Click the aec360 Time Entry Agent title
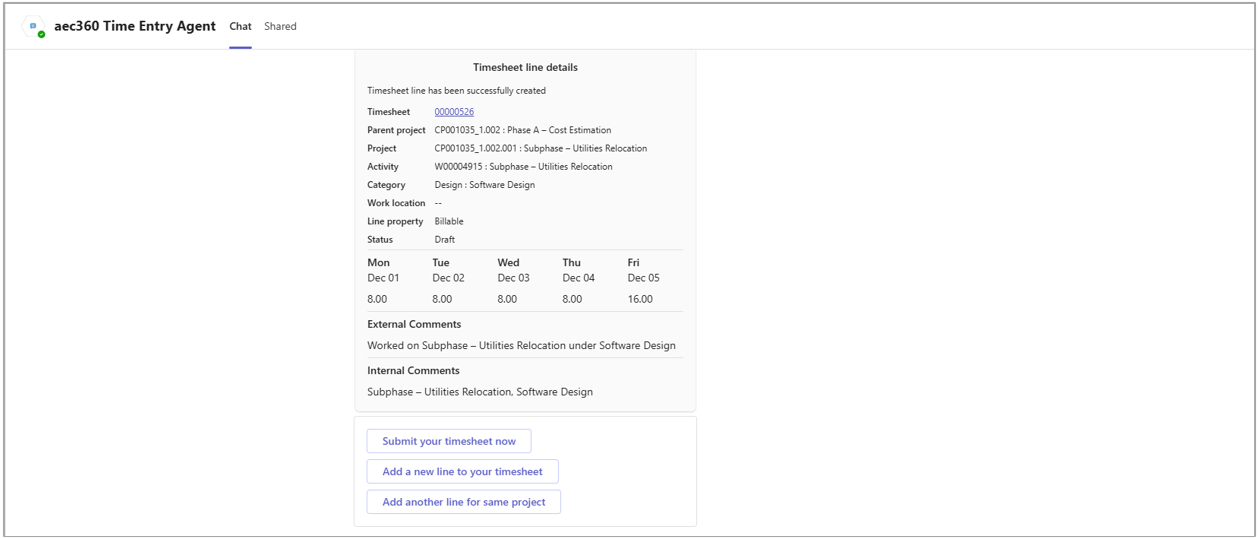Screen dimensions: 1258x538 tap(135, 26)
